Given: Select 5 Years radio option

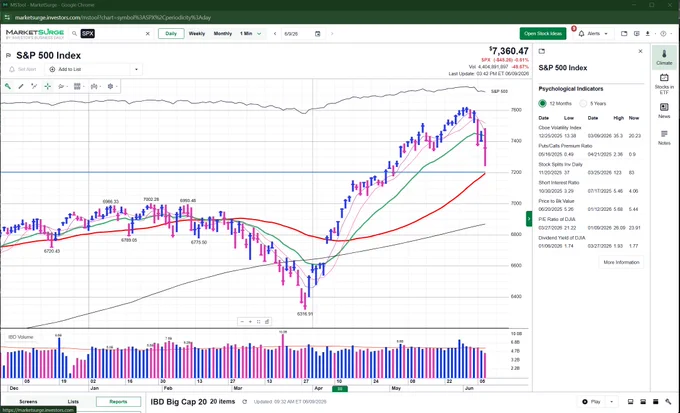Looking at the screenshot, I should pyautogui.click(x=583, y=103).
